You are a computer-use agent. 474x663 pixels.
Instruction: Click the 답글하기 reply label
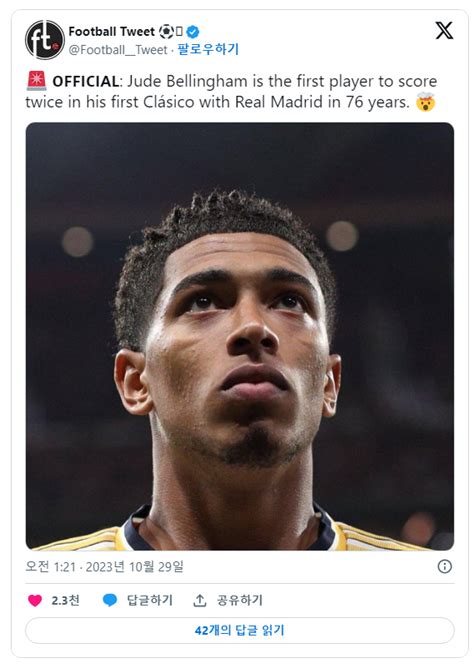coord(150,600)
